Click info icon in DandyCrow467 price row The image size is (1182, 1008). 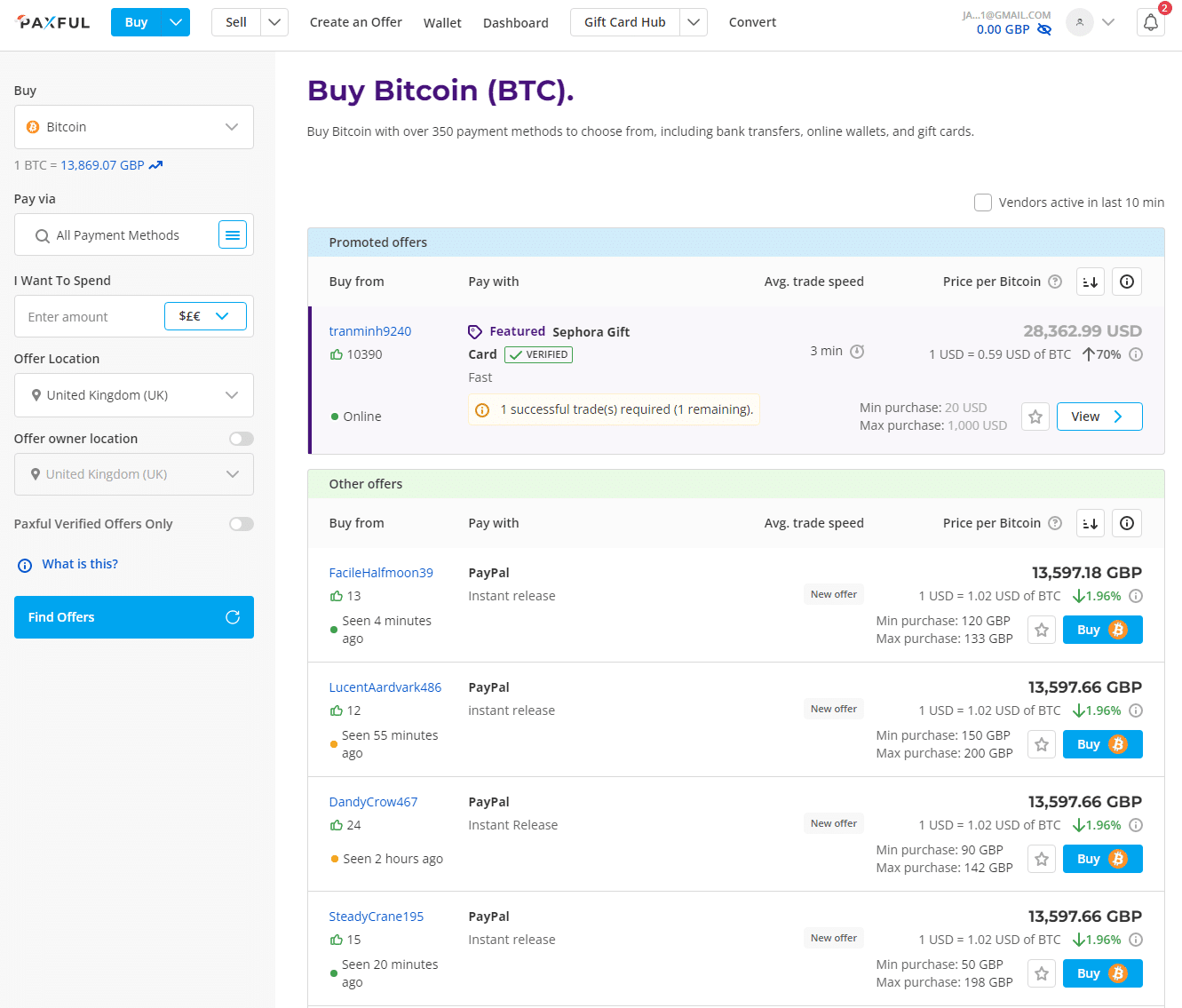click(x=1136, y=825)
